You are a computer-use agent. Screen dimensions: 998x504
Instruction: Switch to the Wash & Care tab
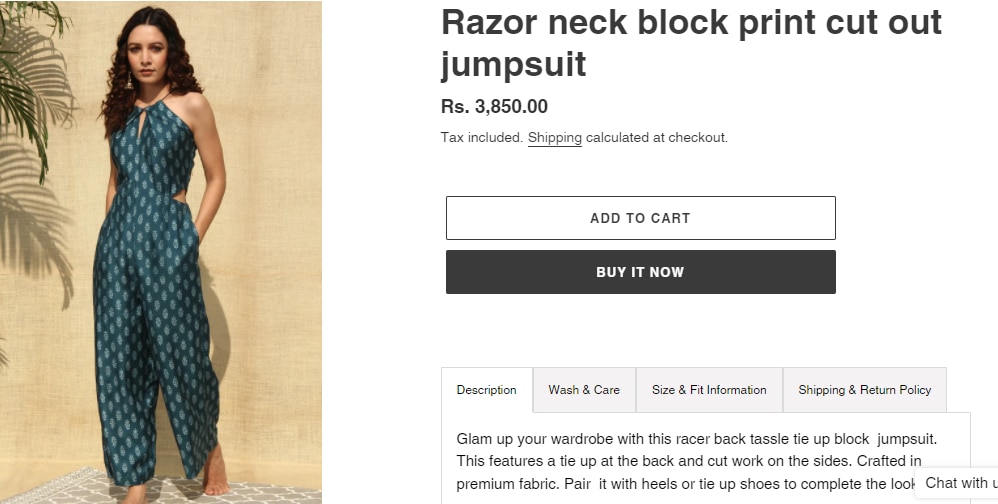tap(584, 390)
